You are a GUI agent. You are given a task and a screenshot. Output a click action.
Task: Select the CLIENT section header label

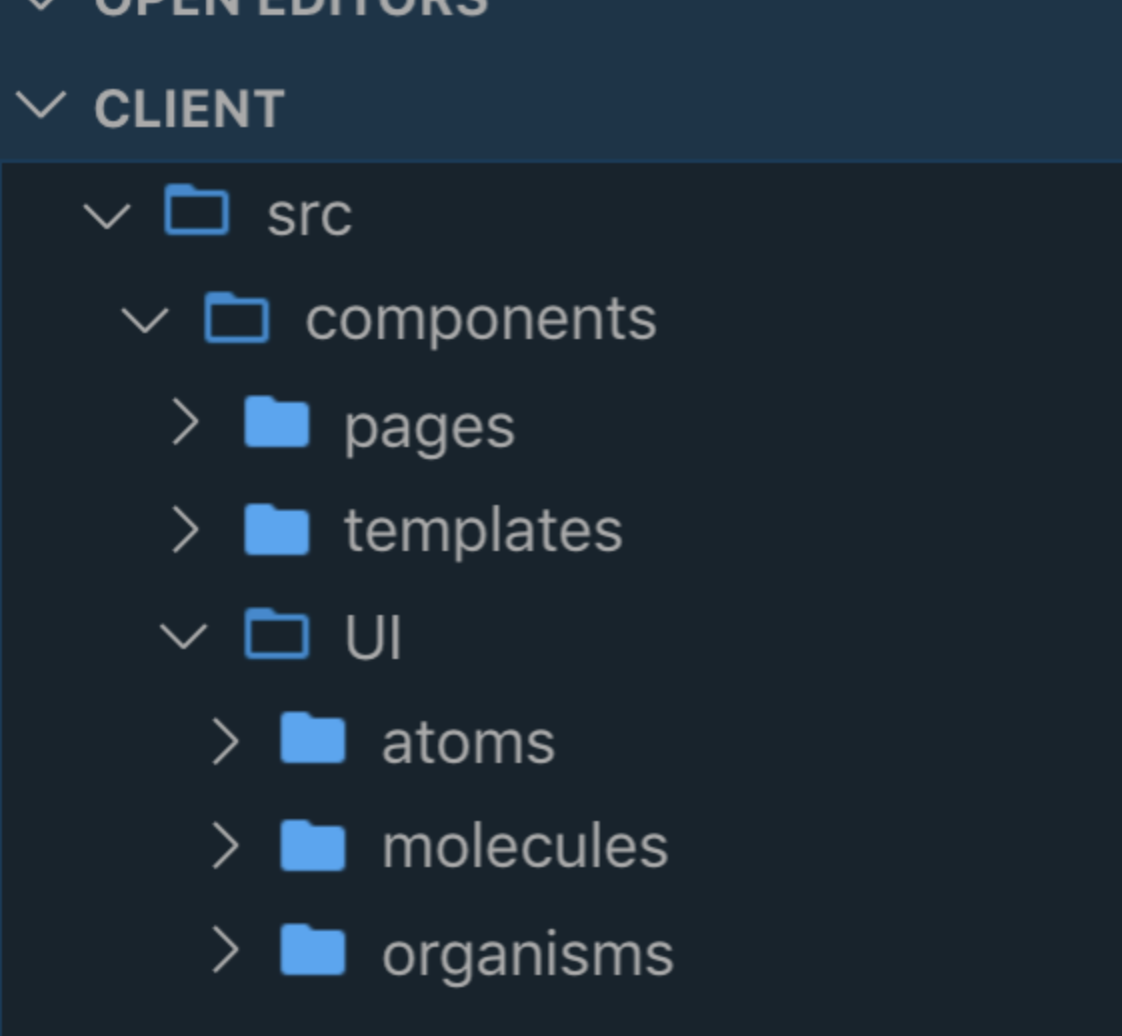[190, 109]
